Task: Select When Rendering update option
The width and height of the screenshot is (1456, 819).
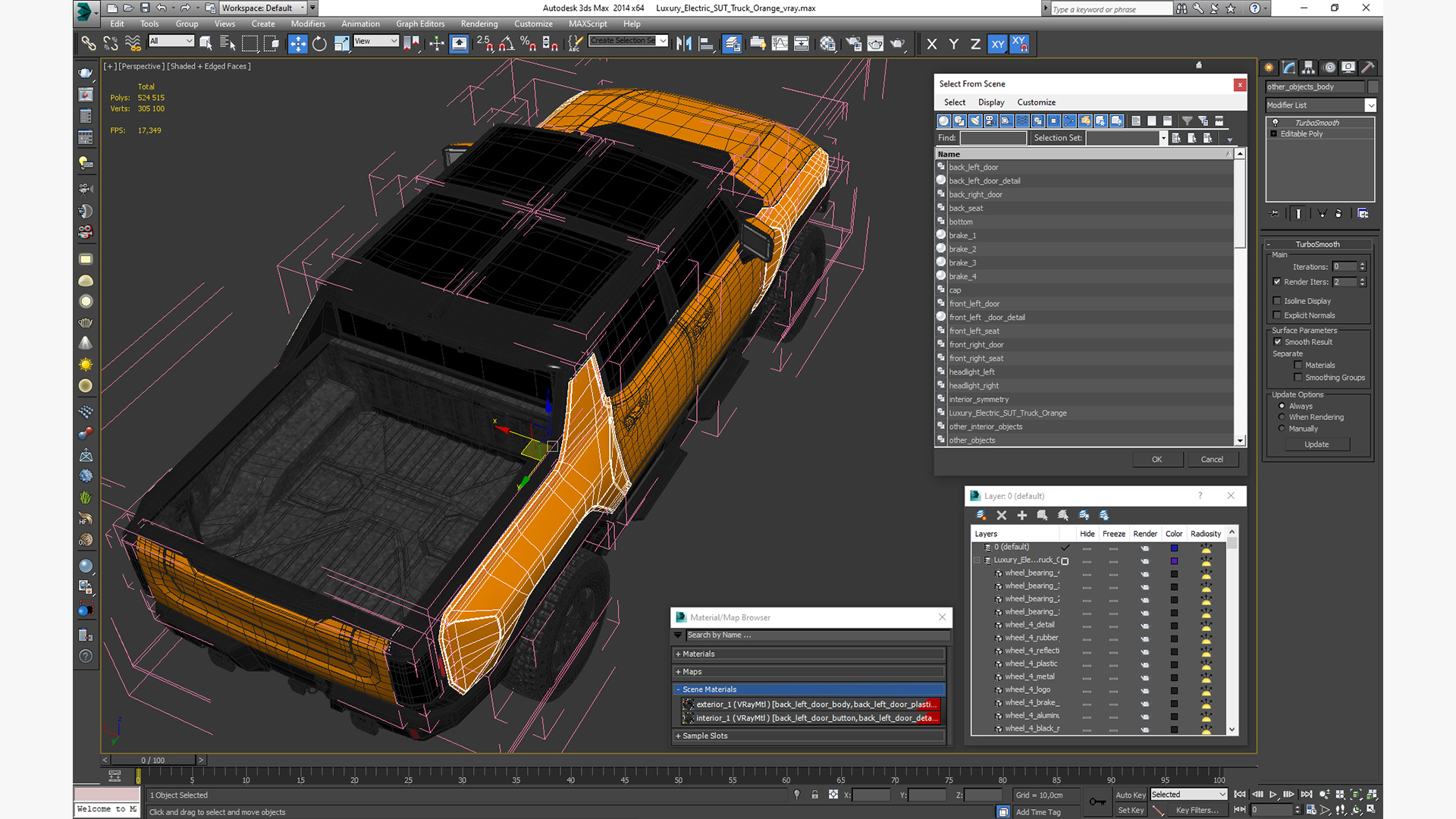Action: 1282,417
